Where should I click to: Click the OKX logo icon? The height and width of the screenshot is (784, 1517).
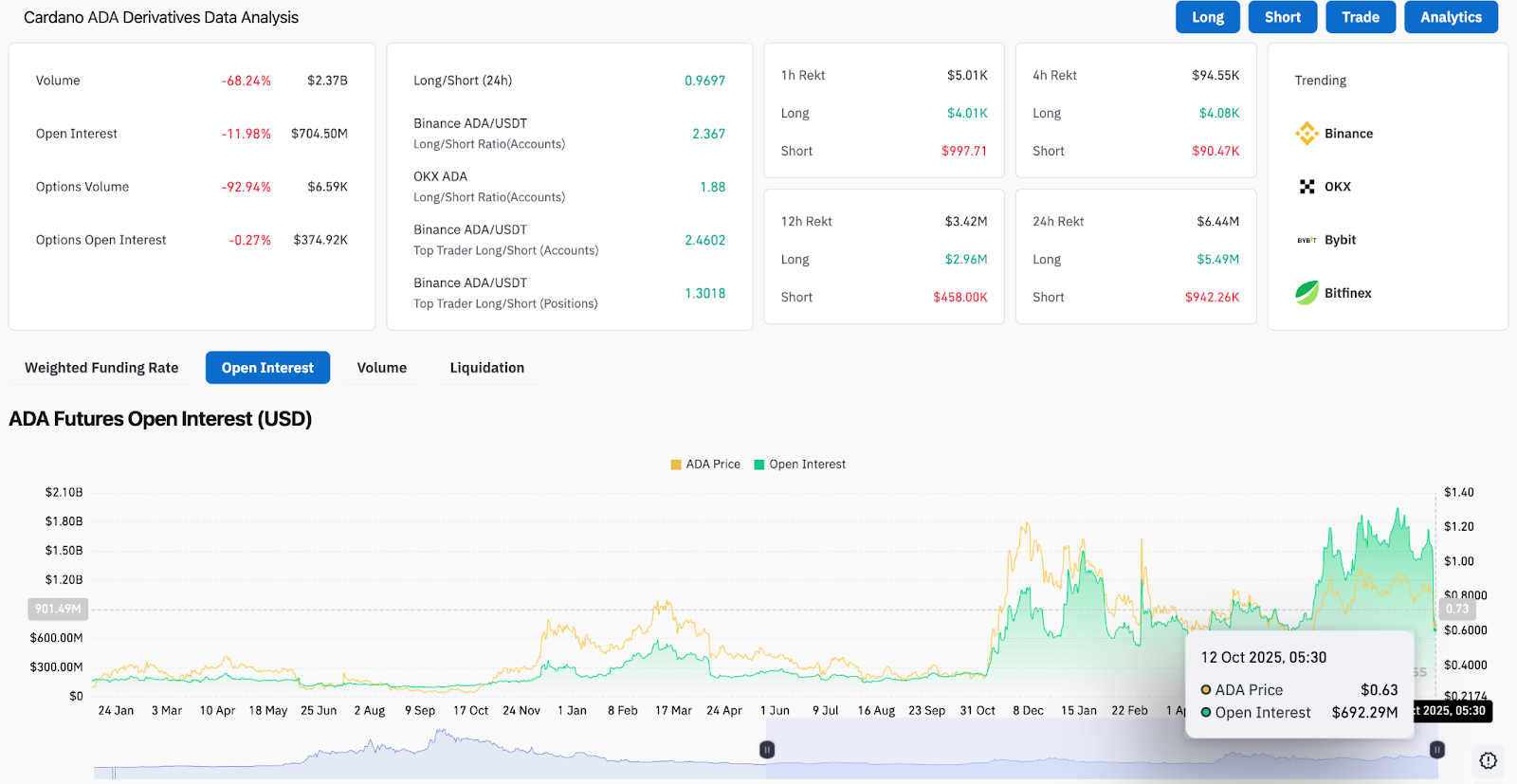[1307, 187]
